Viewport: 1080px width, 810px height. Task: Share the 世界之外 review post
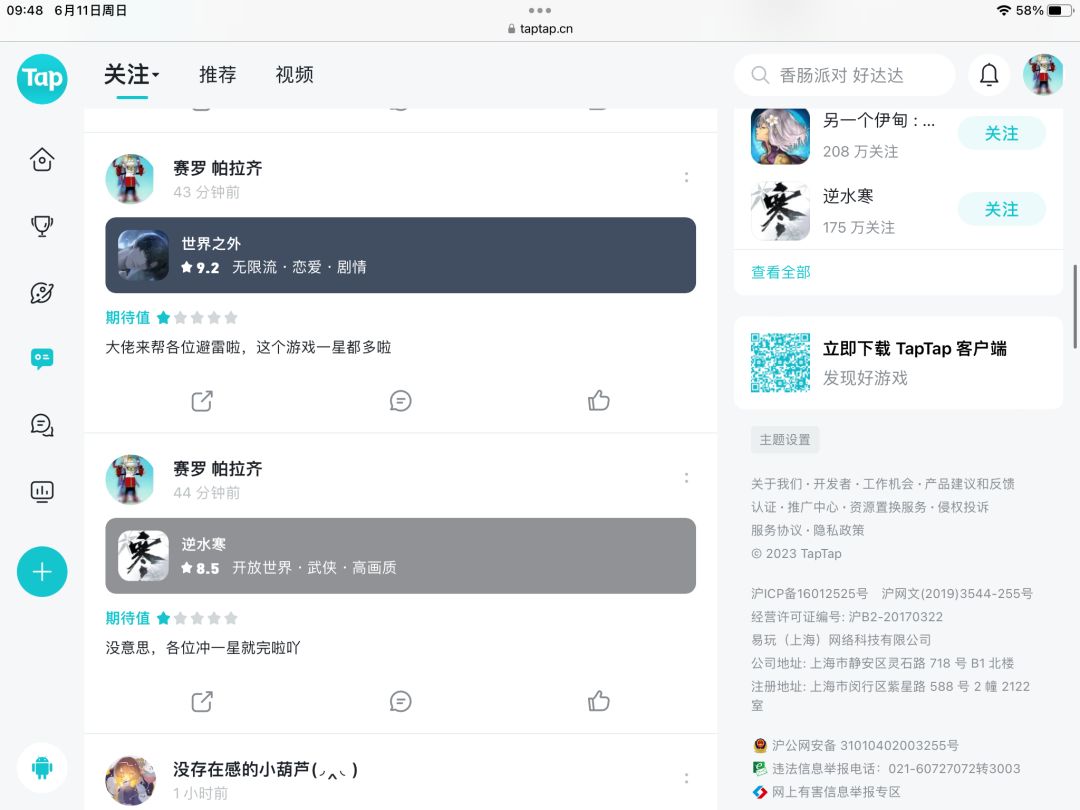point(202,401)
